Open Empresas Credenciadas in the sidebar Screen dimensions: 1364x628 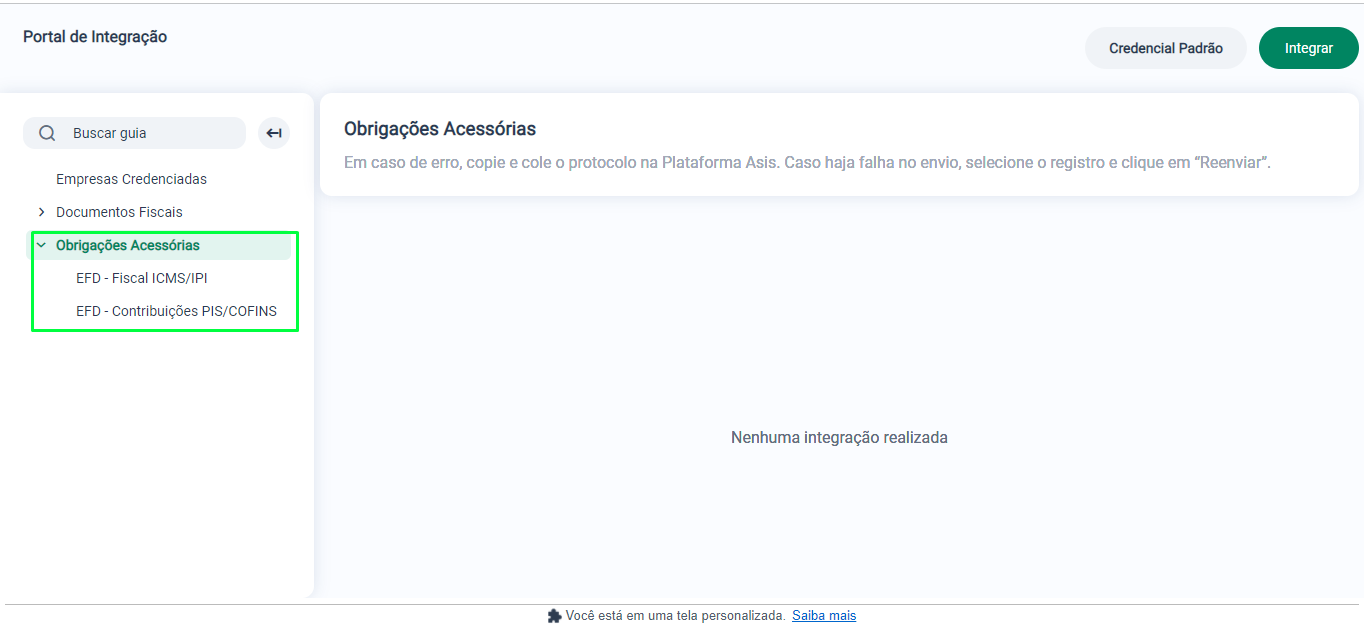click(x=131, y=179)
